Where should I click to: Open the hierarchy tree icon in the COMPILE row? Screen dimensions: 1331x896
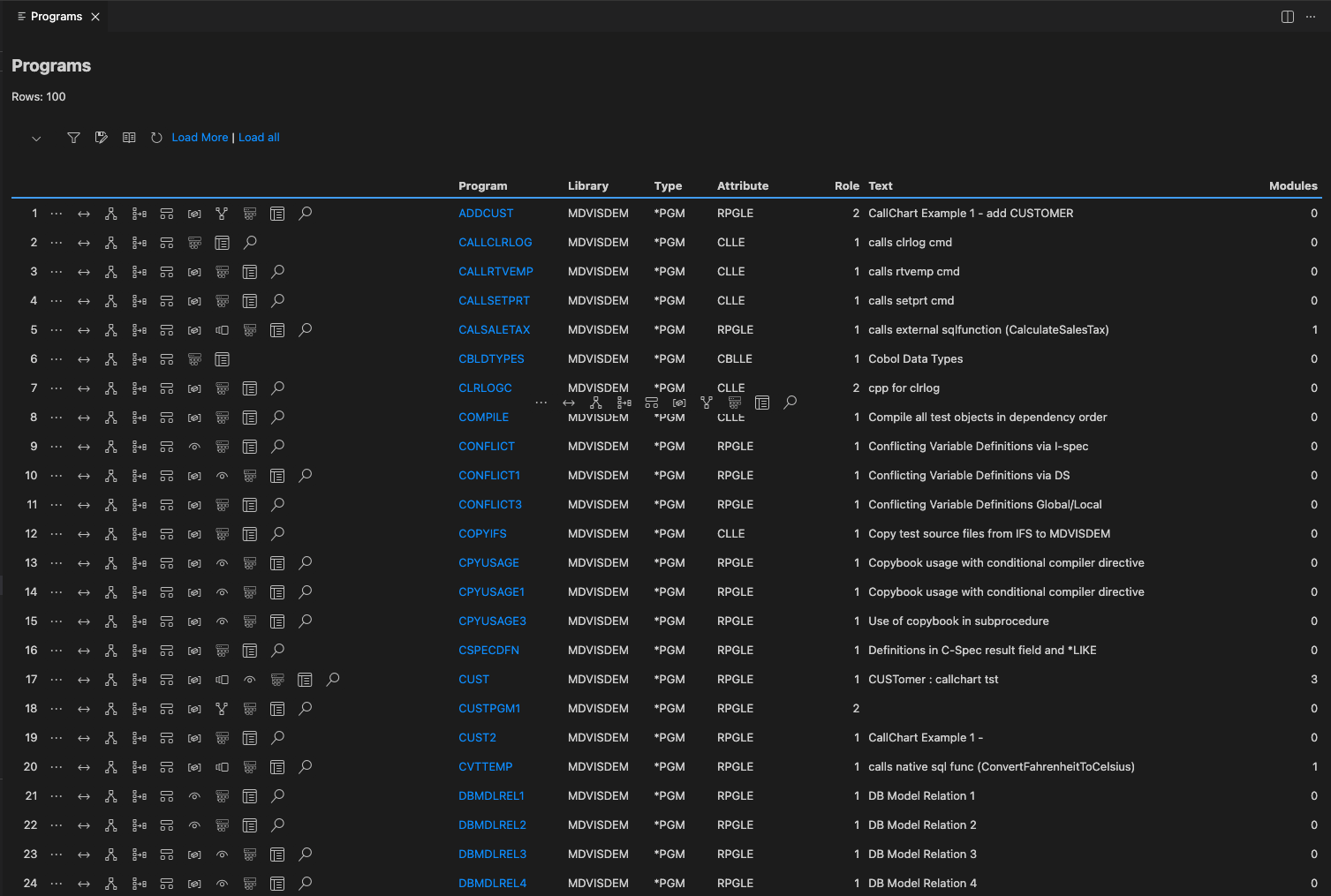point(111,418)
